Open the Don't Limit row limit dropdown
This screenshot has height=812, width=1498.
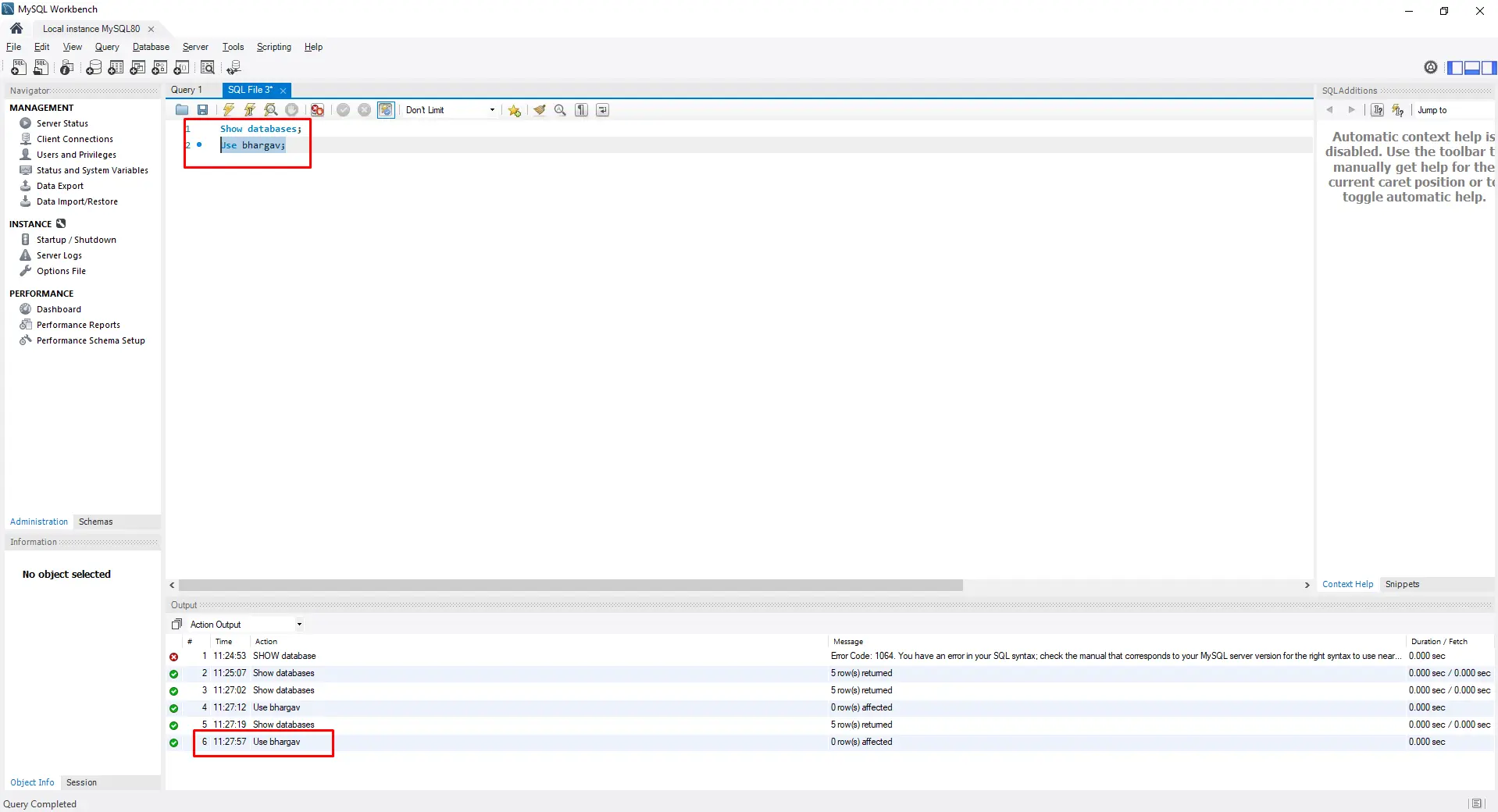point(492,110)
